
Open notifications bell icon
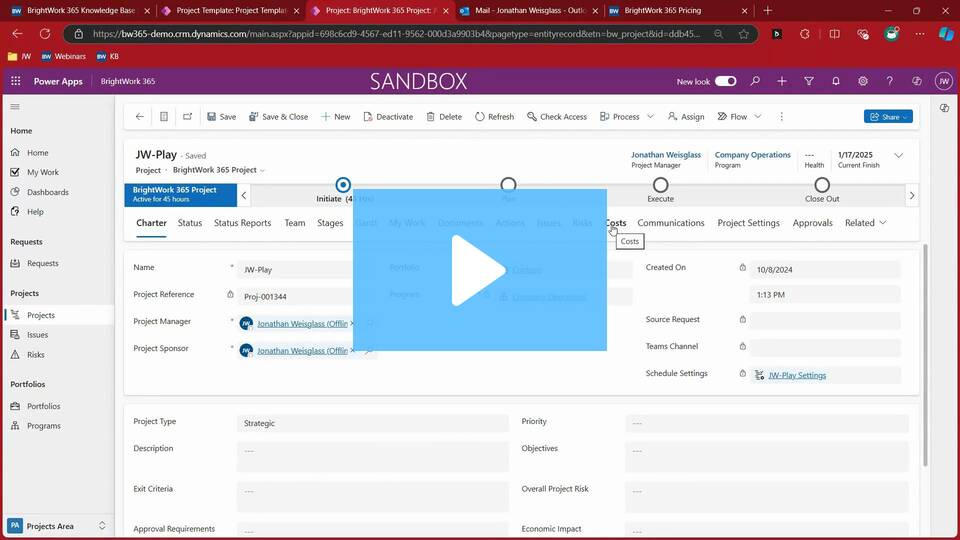836,81
